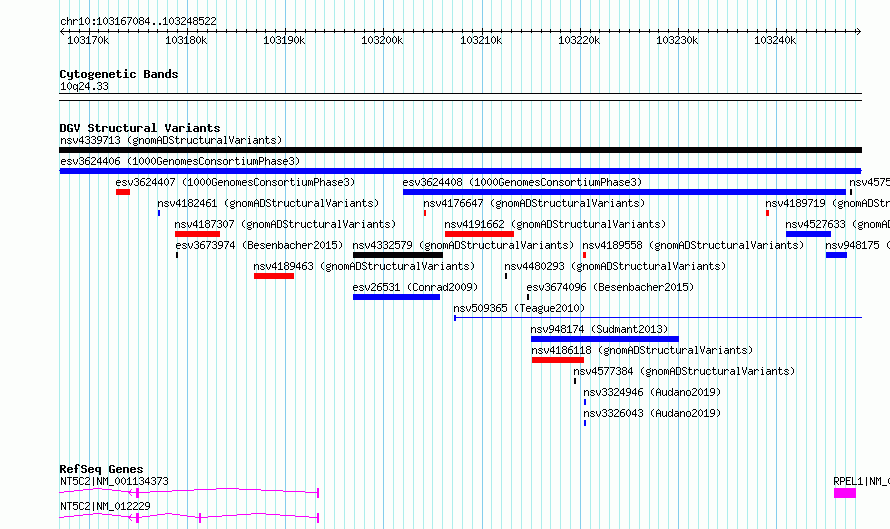Viewport: 890px width, 529px height.
Task: Click the nsv948174 Sudmant2013 label
Action: 599,329
